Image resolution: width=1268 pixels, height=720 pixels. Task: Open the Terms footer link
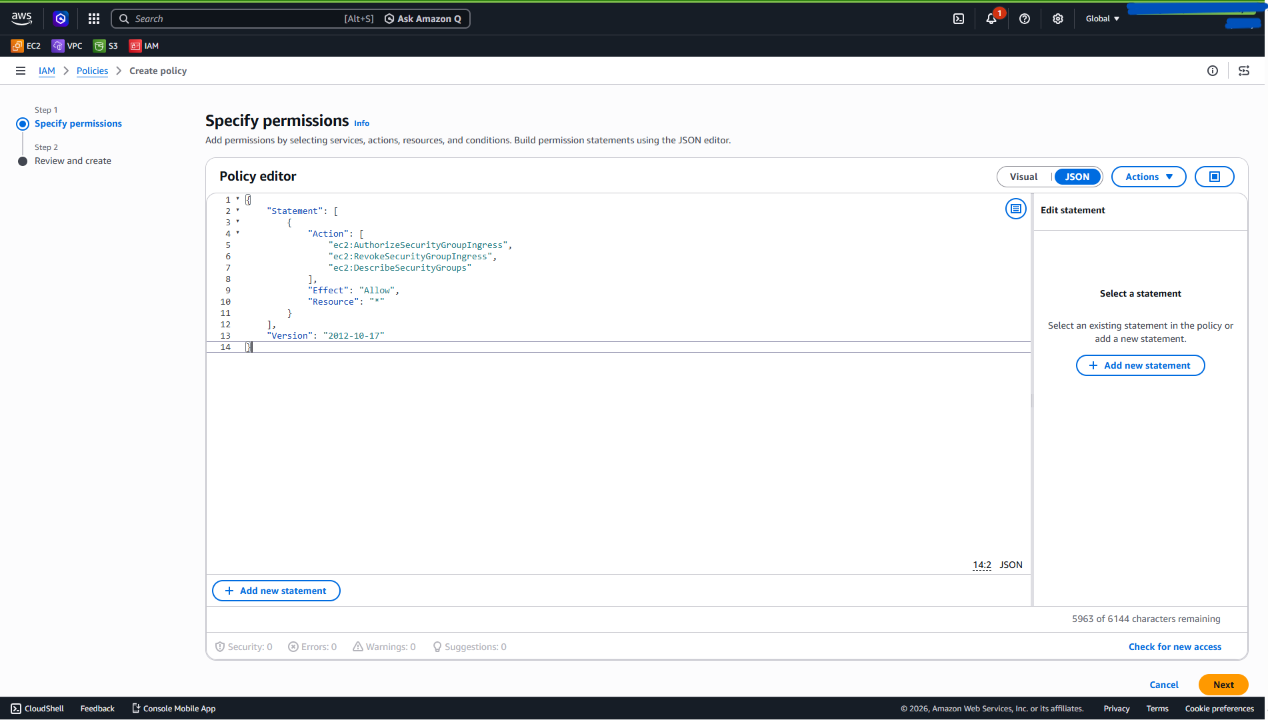[x=1157, y=709]
